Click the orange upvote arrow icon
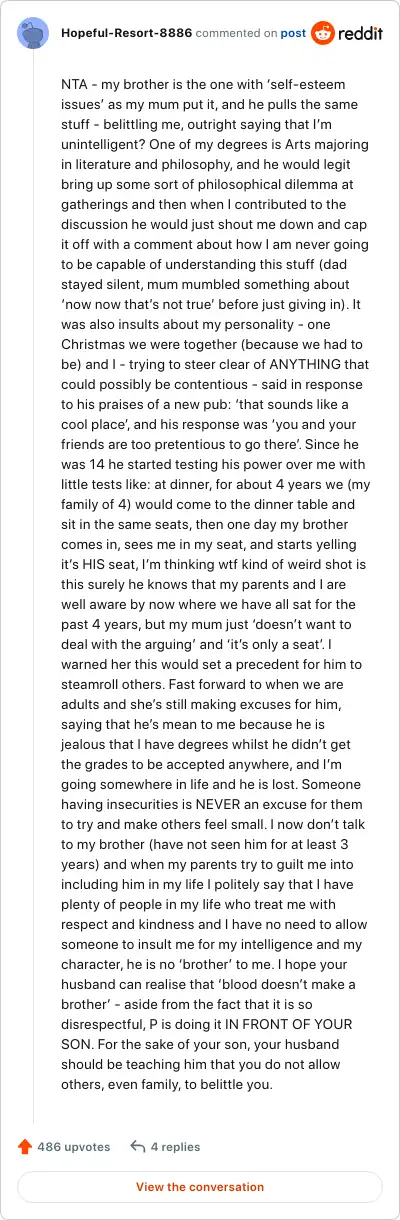 (x=25, y=1147)
